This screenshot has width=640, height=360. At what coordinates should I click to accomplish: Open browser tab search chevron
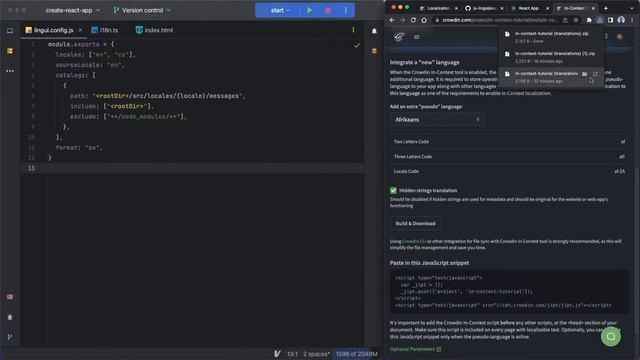point(631,8)
